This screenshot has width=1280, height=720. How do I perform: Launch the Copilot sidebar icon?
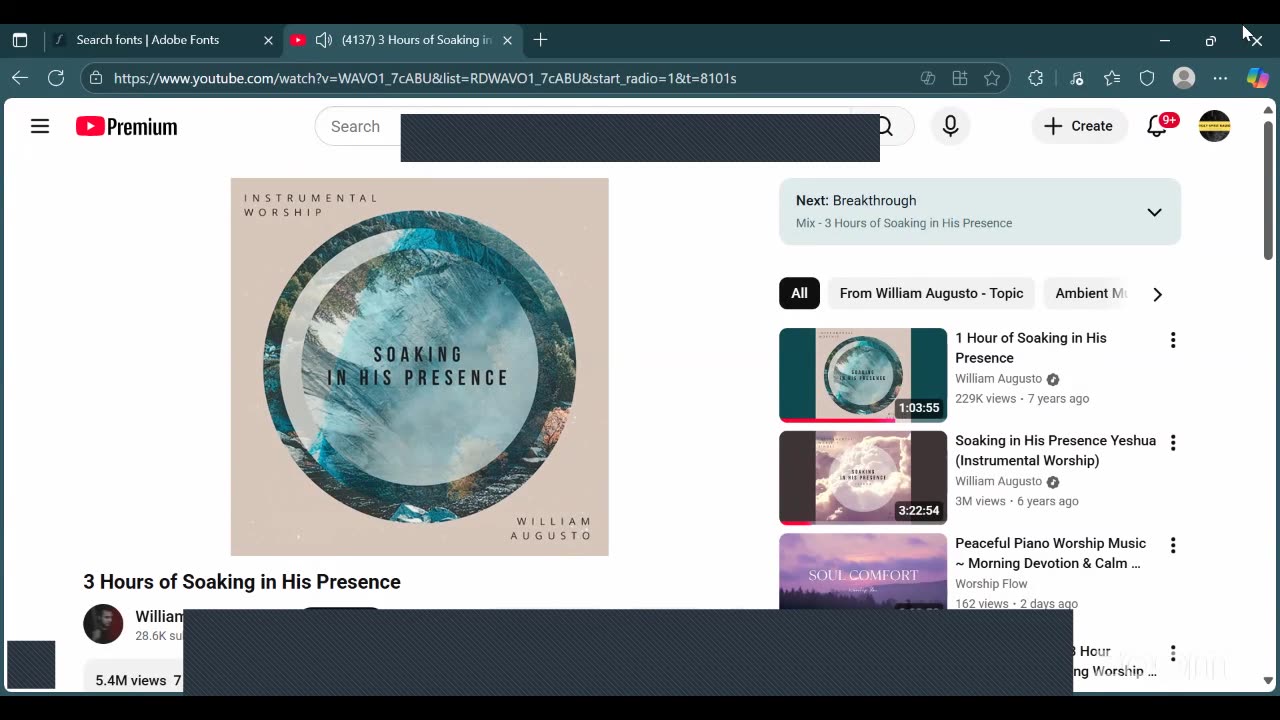[x=1258, y=78]
